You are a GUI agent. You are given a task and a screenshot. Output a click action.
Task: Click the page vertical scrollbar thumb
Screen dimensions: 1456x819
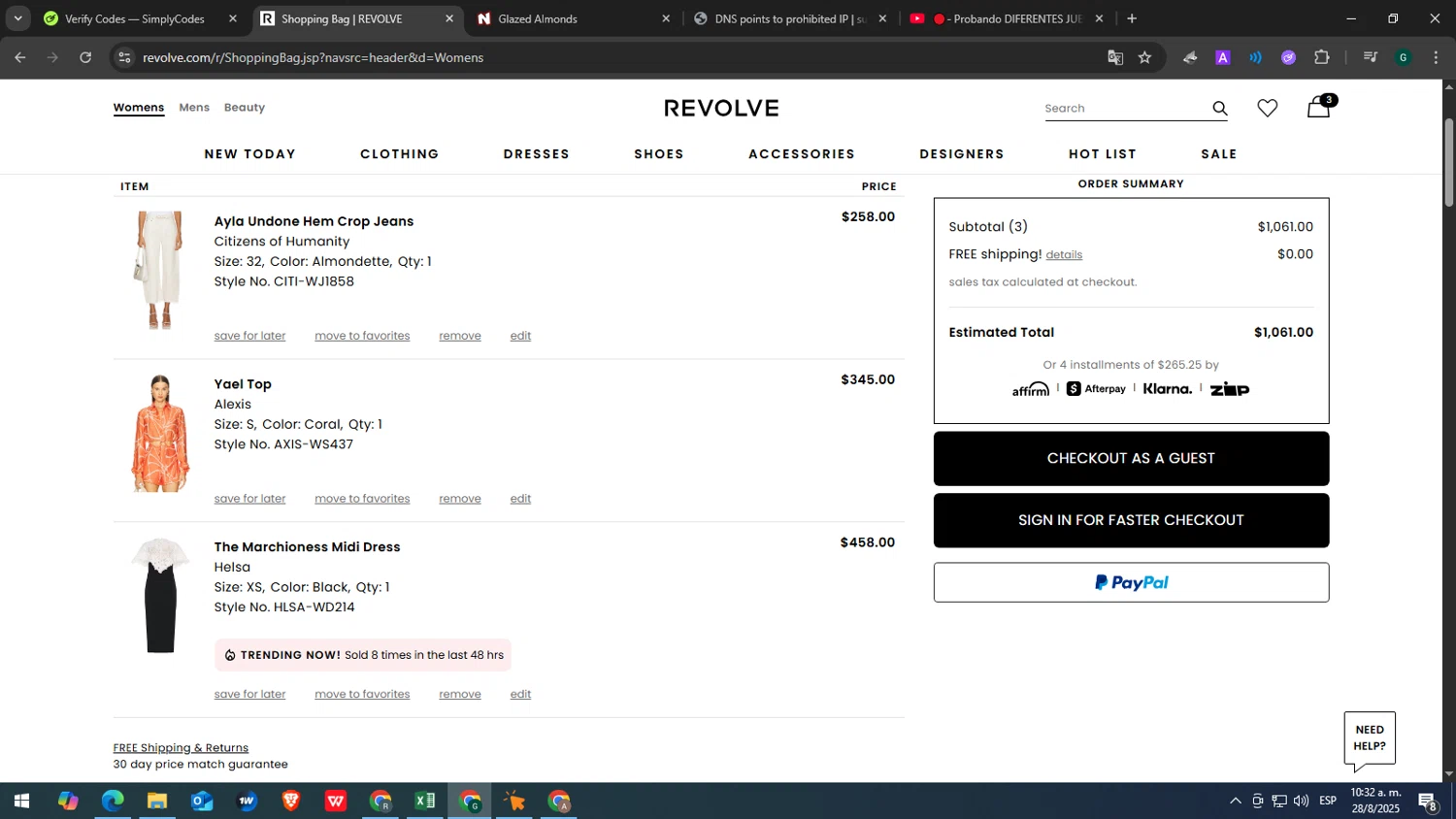[x=1449, y=162]
